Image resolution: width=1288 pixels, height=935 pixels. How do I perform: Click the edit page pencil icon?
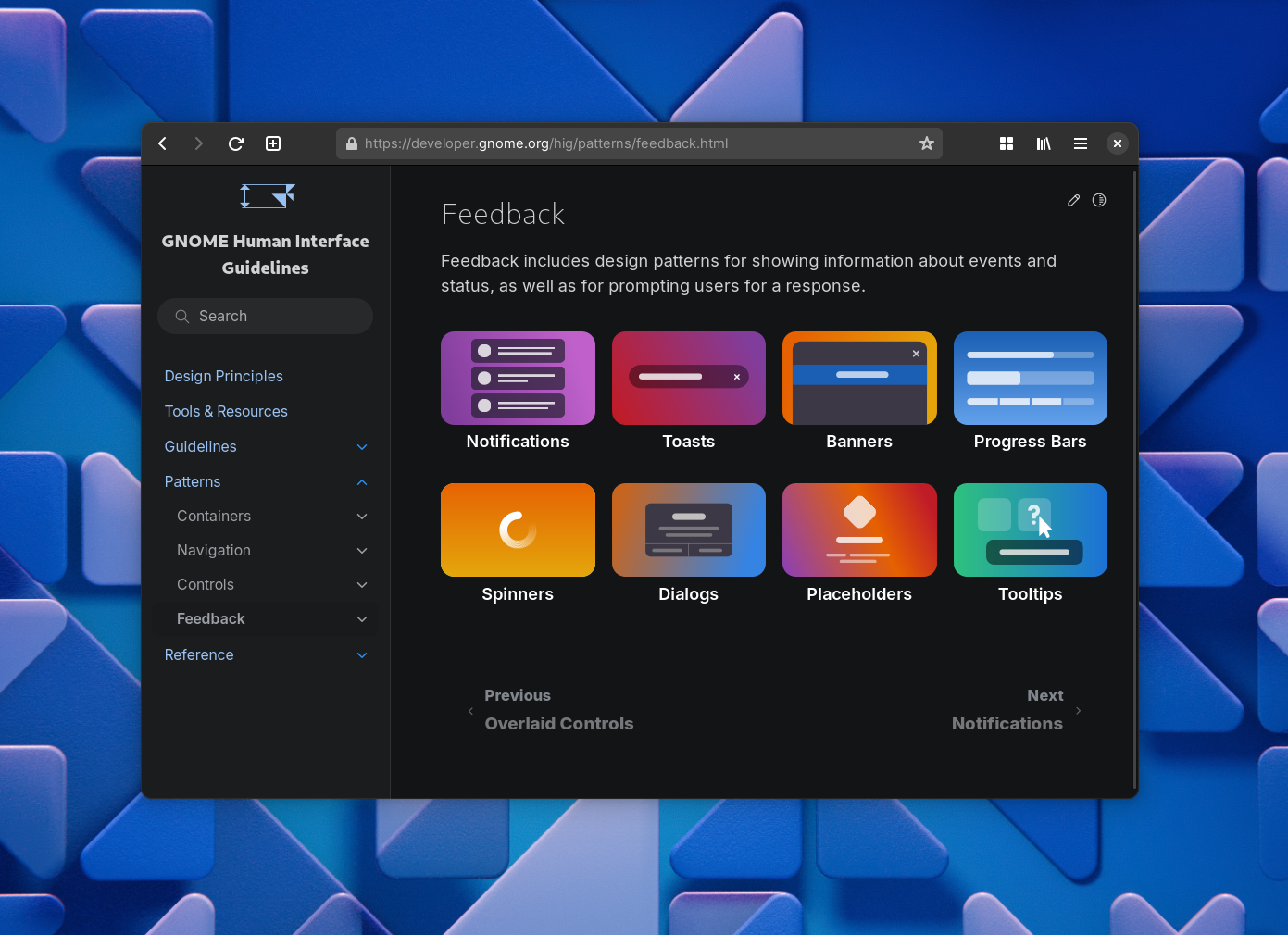tap(1073, 200)
